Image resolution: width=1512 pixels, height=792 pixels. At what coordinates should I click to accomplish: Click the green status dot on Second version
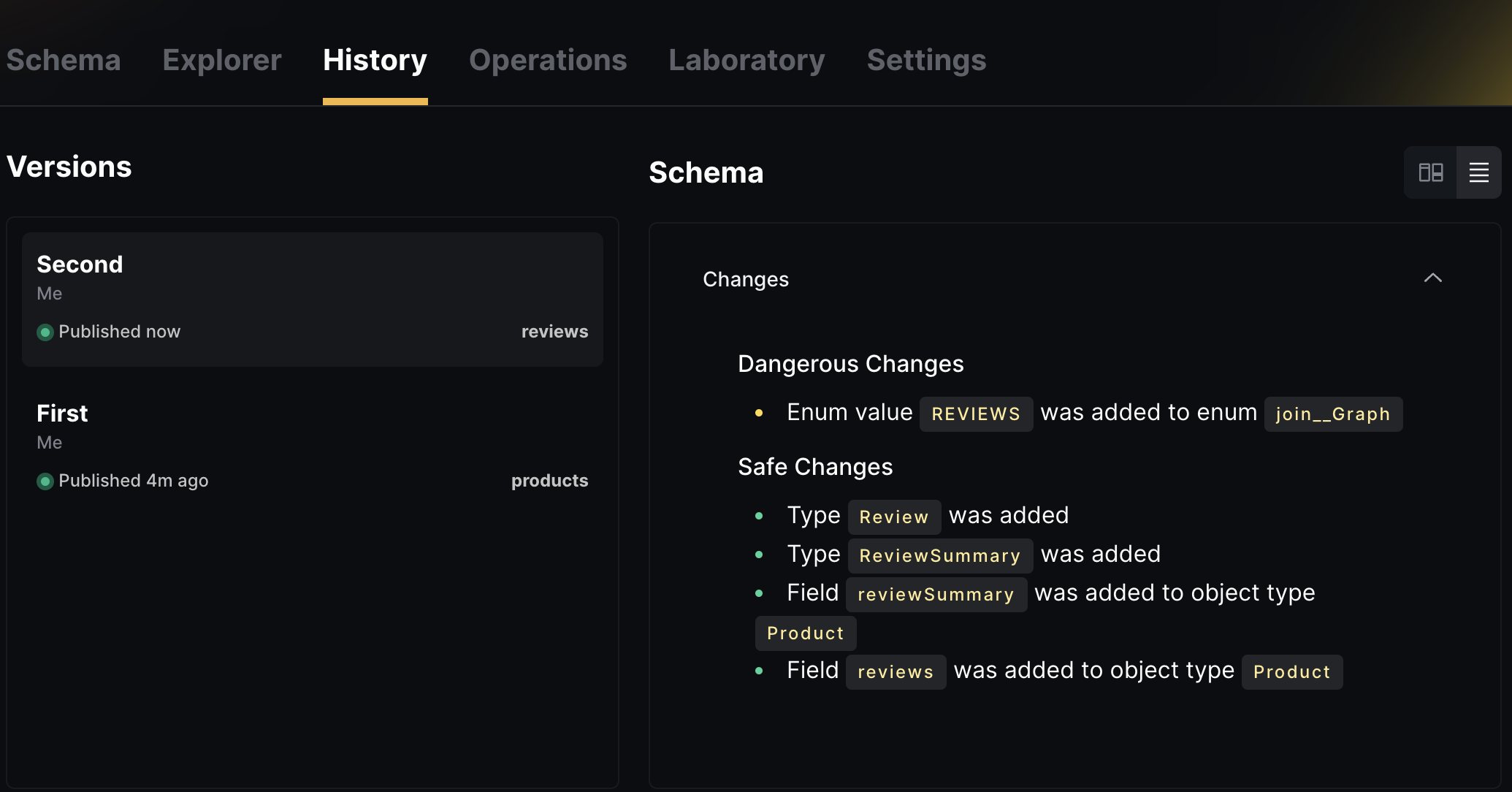point(45,332)
